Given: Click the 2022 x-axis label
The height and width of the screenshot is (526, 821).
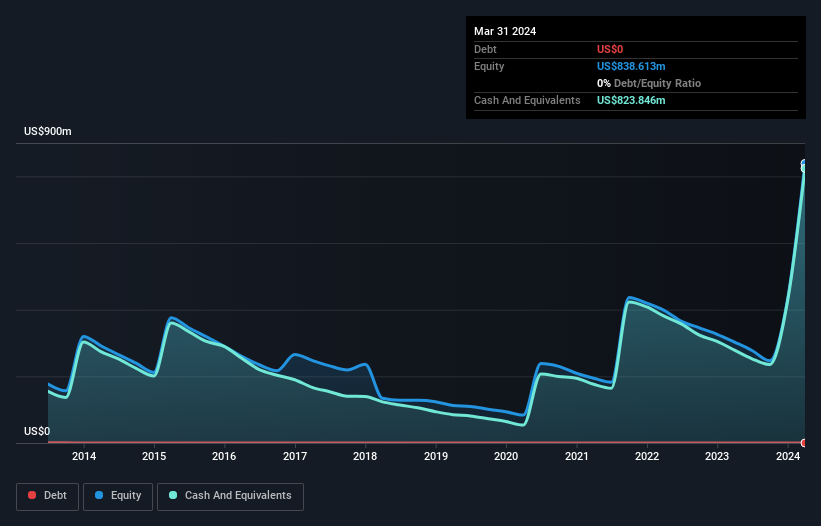Looking at the screenshot, I should (647, 456).
